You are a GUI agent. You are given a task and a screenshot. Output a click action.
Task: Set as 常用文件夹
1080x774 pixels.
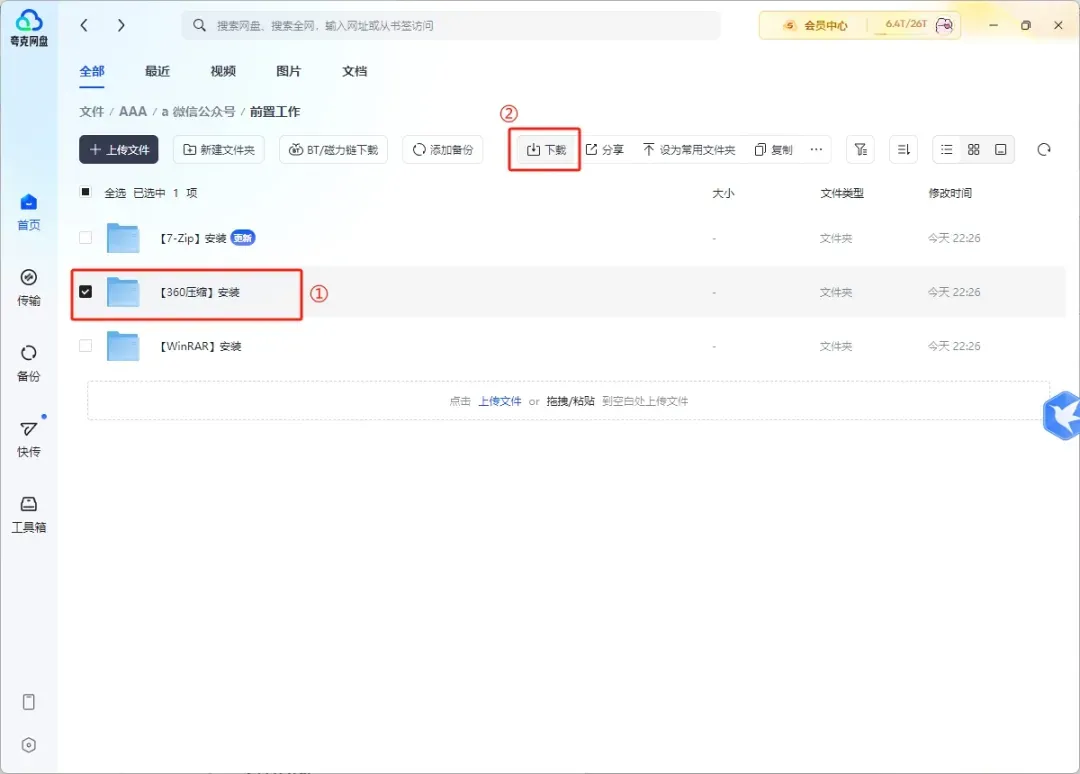[x=689, y=149]
